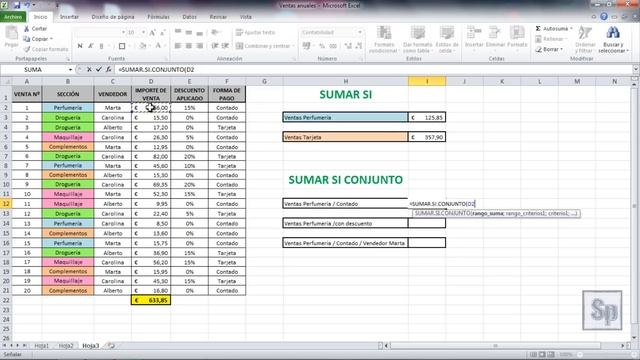Click Ajustar texto wrap button

coord(256,32)
